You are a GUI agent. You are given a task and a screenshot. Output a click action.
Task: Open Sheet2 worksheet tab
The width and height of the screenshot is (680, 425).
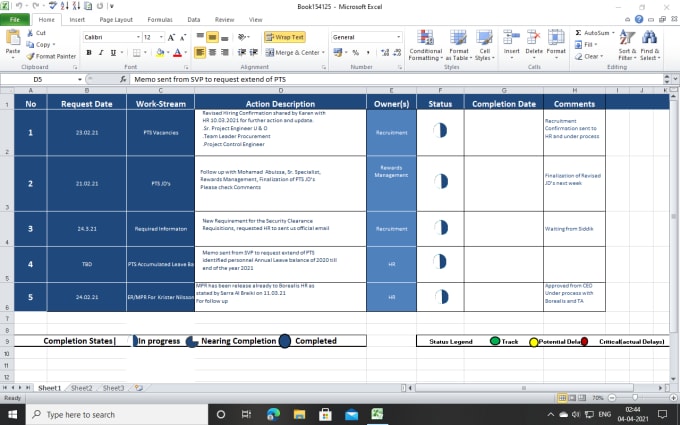(82, 388)
